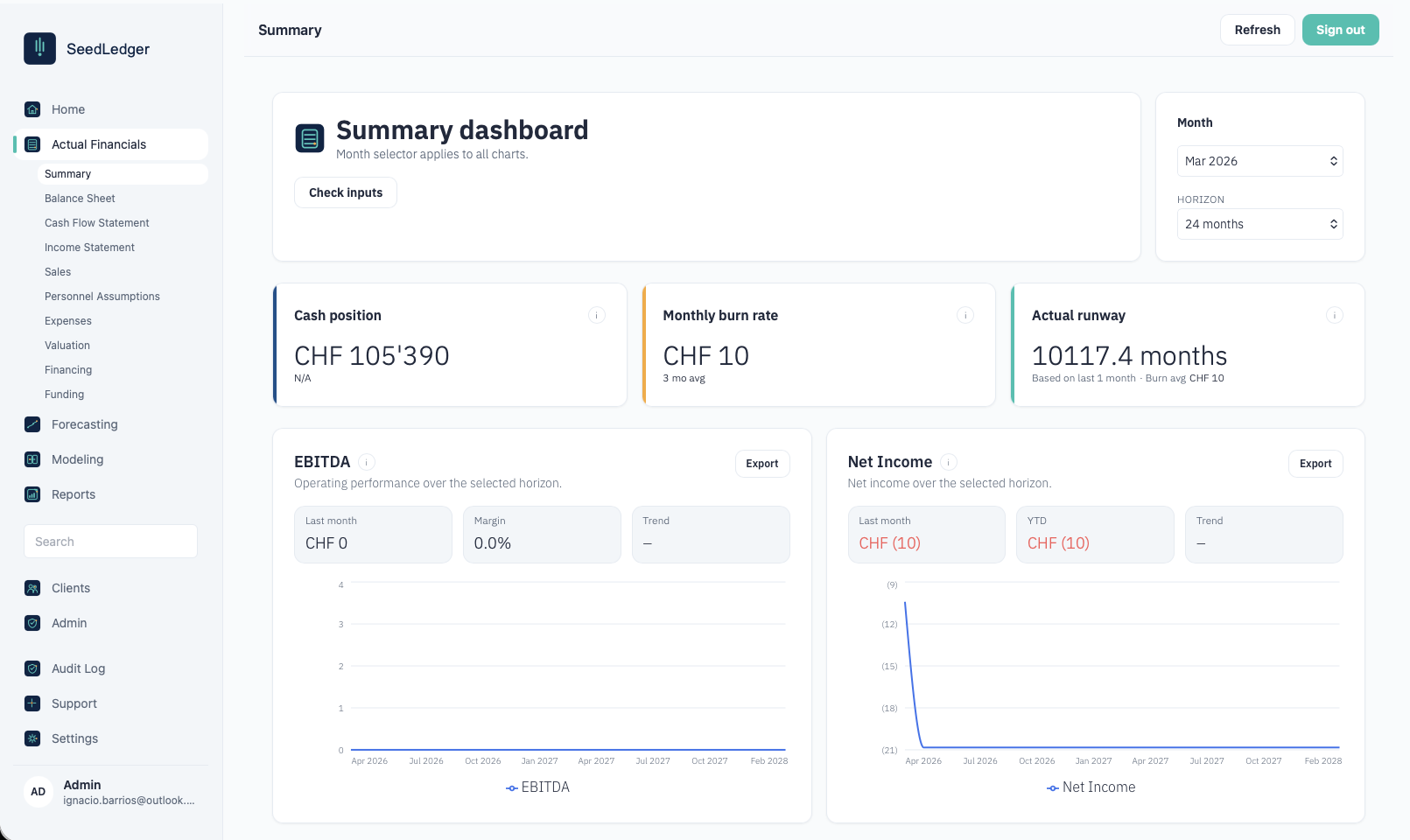
Task: Click the Refresh button
Action: click(1258, 30)
